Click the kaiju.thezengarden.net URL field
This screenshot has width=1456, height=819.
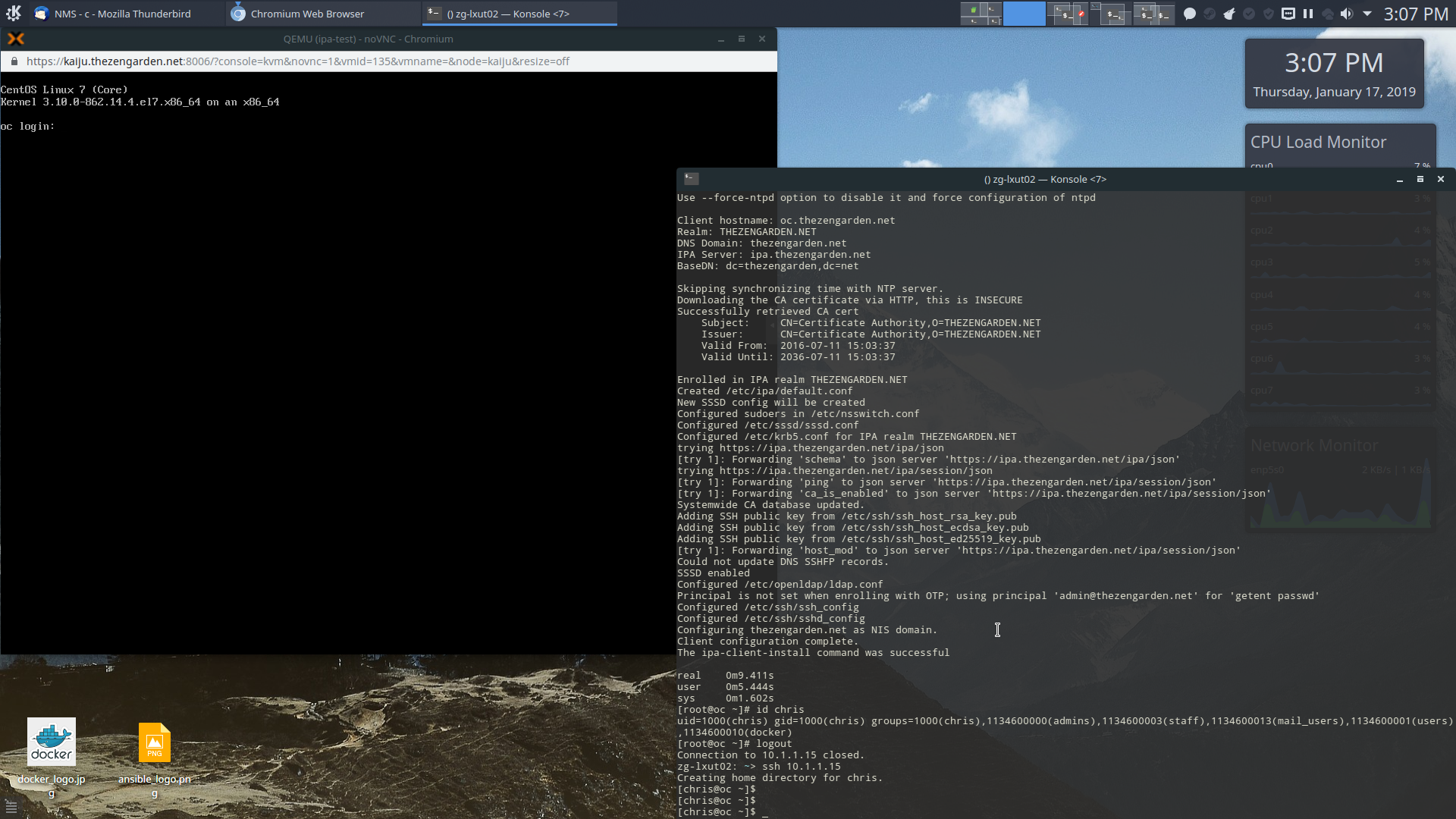(297, 61)
